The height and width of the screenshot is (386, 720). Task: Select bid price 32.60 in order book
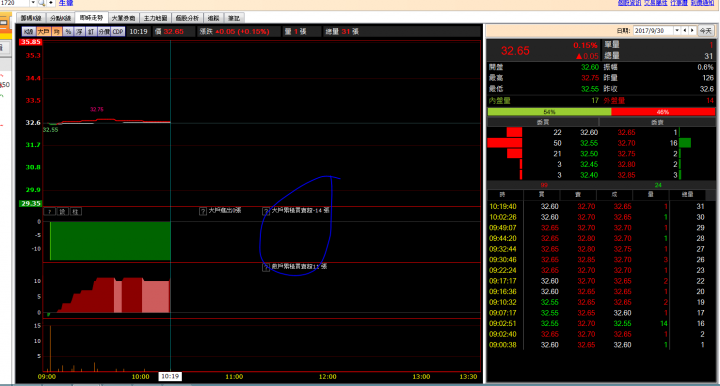pos(589,133)
